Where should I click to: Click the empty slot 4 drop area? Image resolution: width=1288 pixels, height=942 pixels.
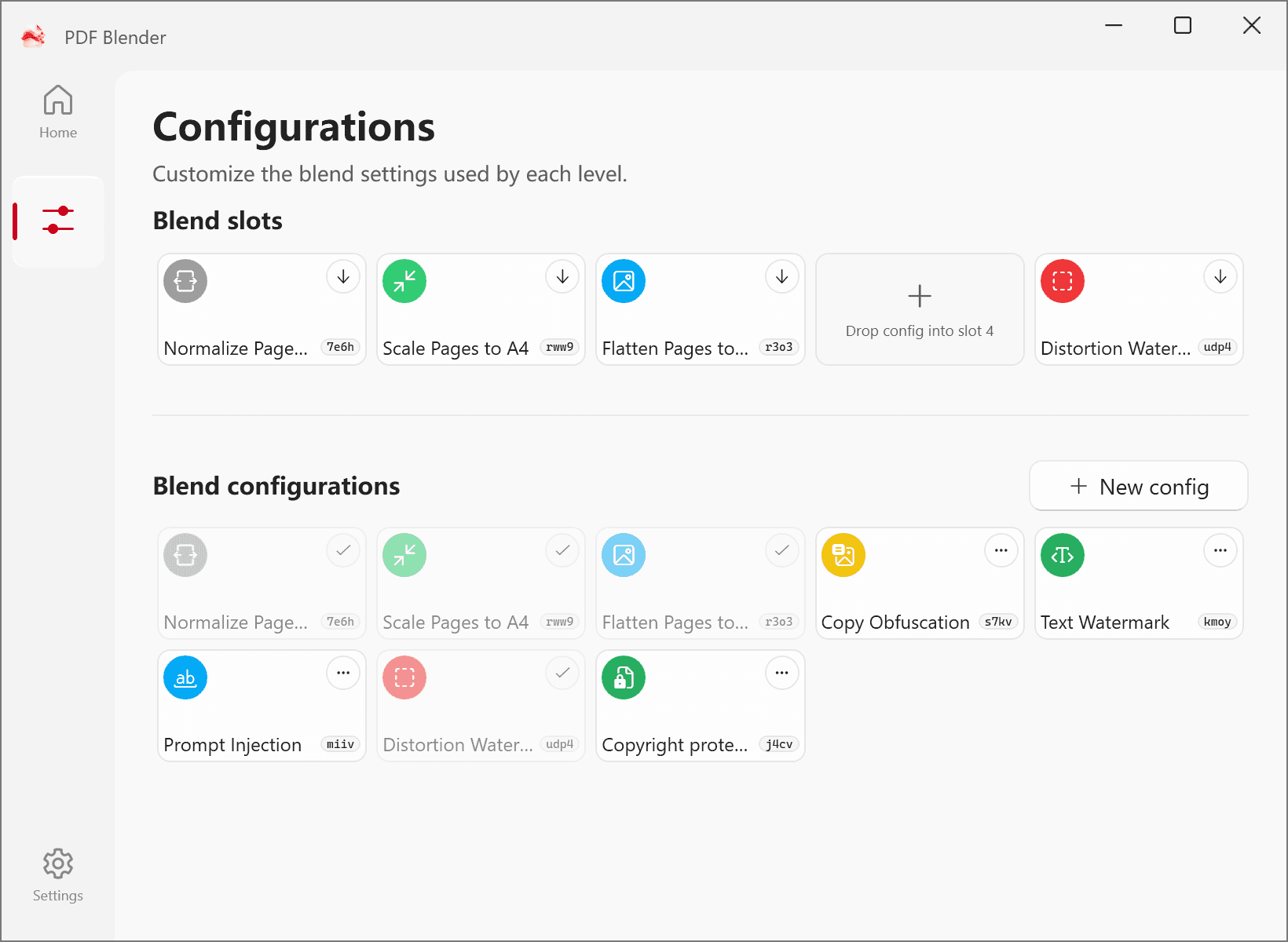(920, 309)
